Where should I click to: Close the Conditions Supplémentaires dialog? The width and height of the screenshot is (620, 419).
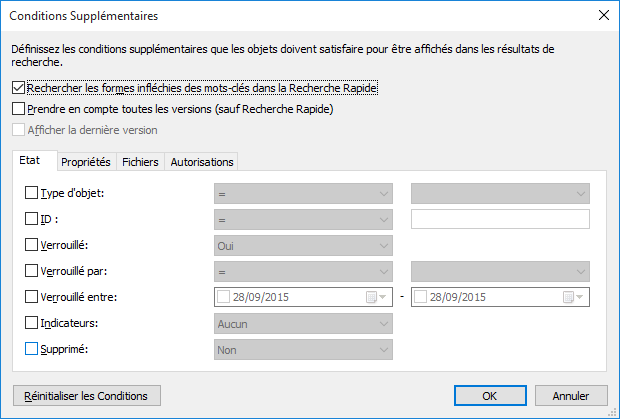[603, 15]
